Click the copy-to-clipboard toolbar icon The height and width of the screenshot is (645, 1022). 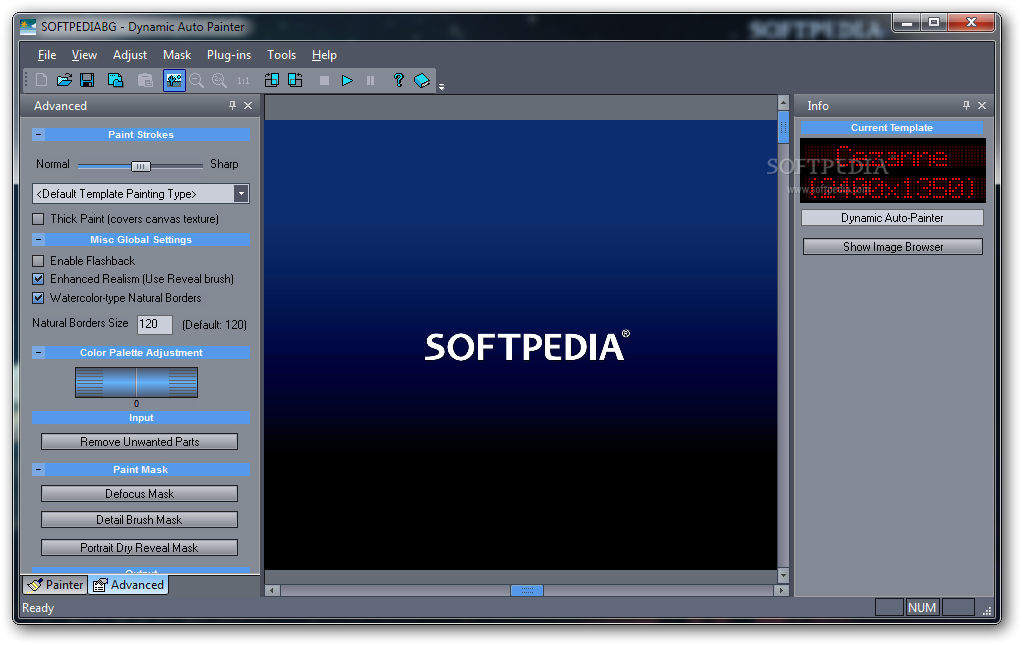pos(115,80)
